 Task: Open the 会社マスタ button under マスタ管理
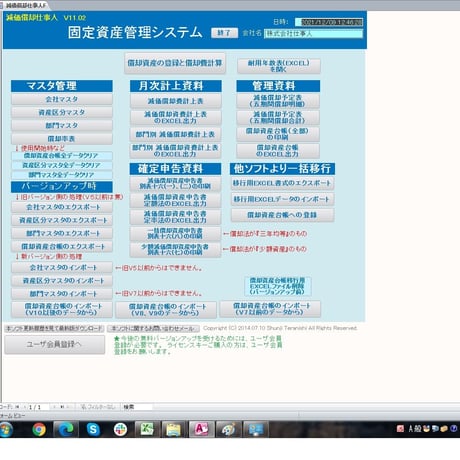(62, 99)
